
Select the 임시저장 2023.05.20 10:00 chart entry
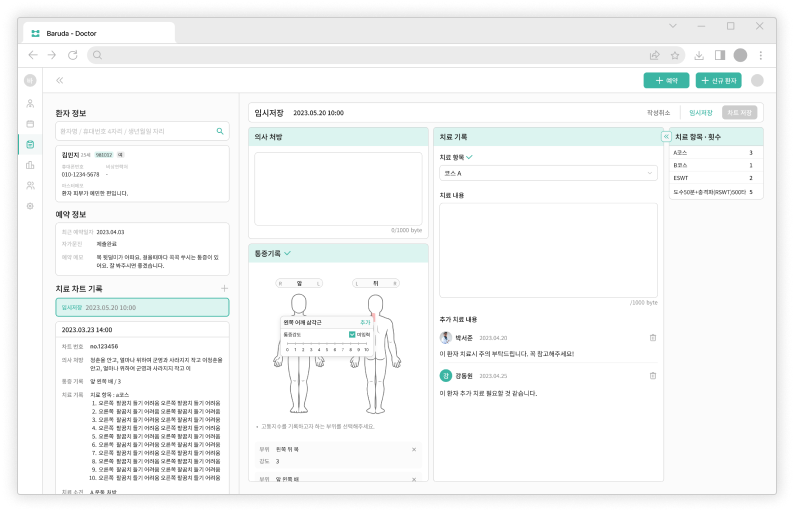pyautogui.click(x=142, y=307)
